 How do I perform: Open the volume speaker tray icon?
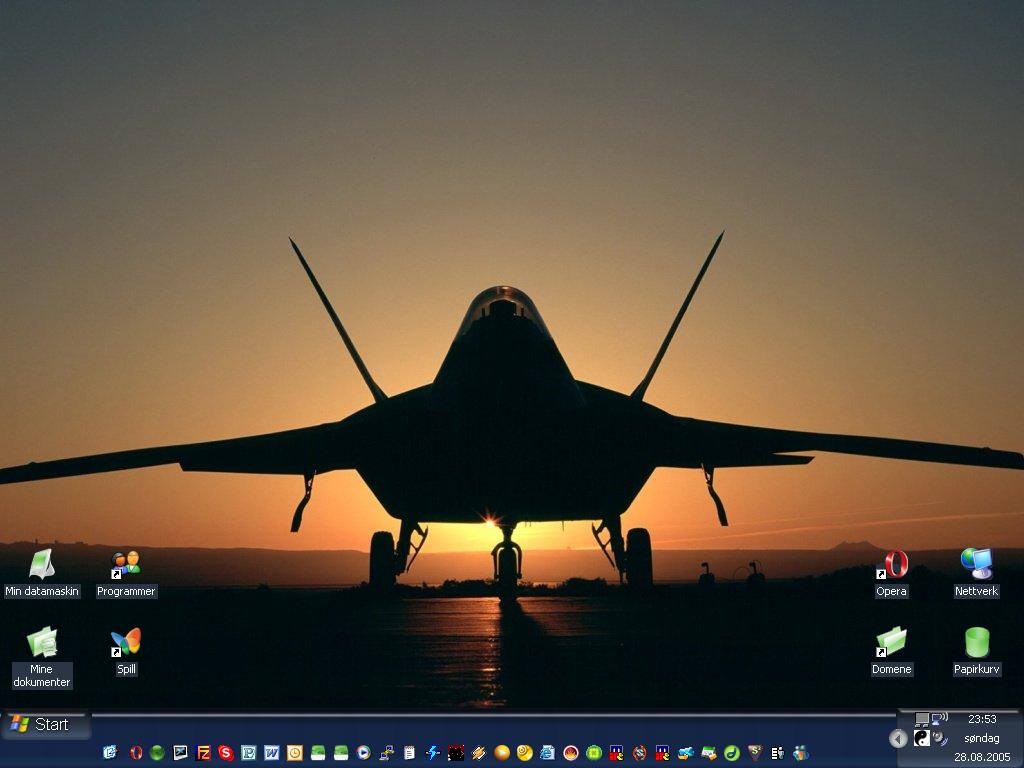point(940,738)
